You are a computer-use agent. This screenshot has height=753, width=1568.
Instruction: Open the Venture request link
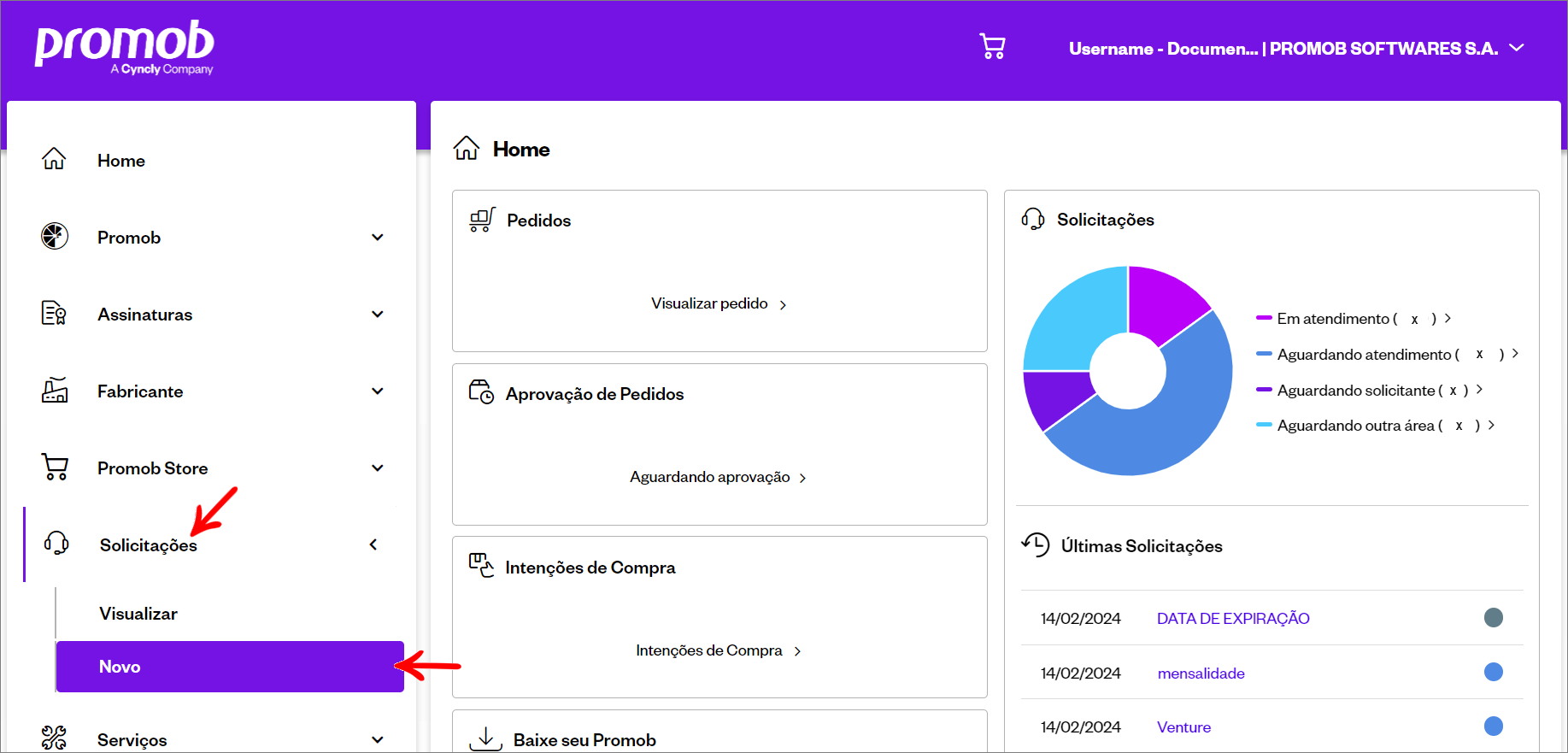[x=1183, y=727]
